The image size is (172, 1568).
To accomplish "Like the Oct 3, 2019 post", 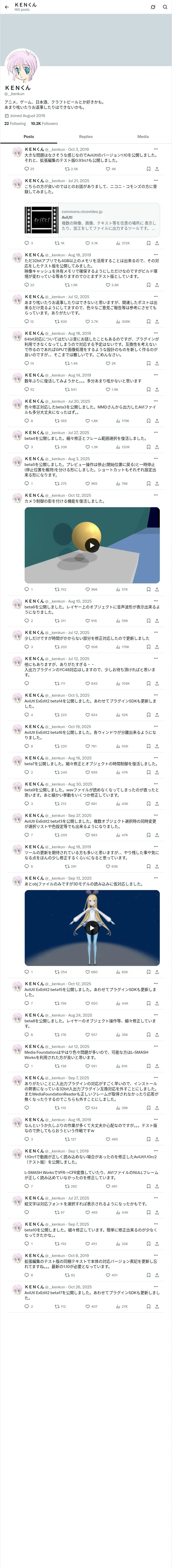I will point(110,169).
